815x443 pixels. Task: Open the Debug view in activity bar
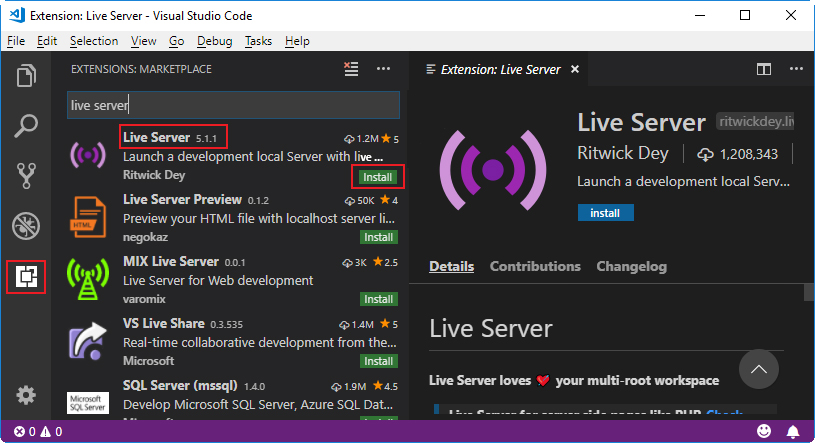point(26,226)
